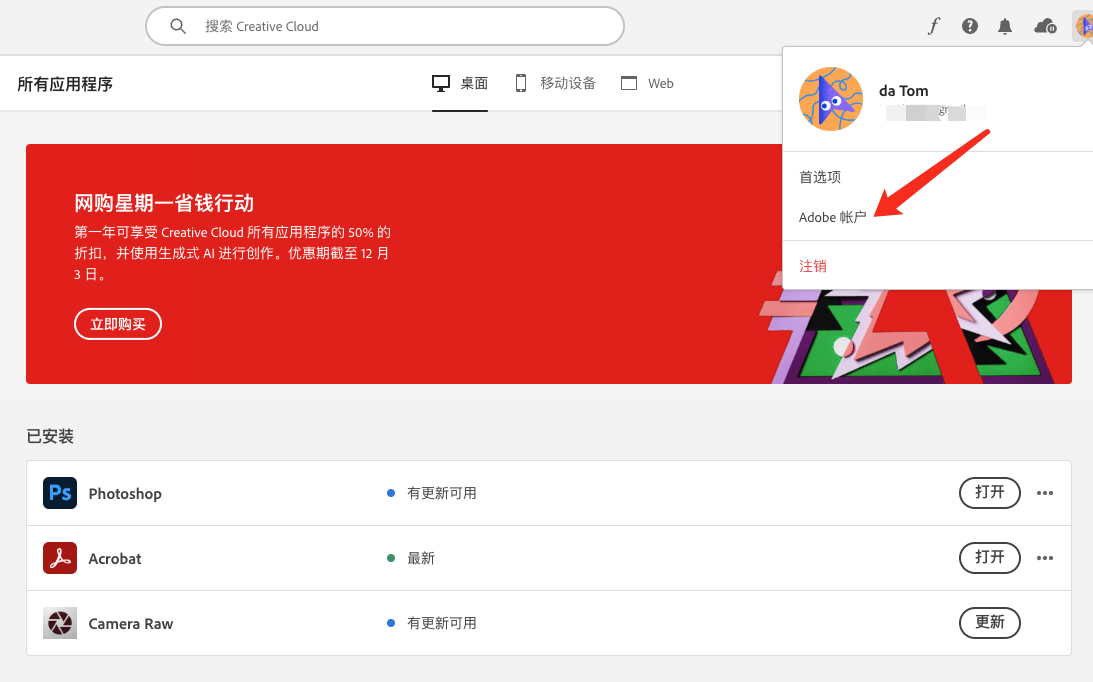Image resolution: width=1093 pixels, height=682 pixels.
Task: Switch to the Web tab
Action: [647, 84]
